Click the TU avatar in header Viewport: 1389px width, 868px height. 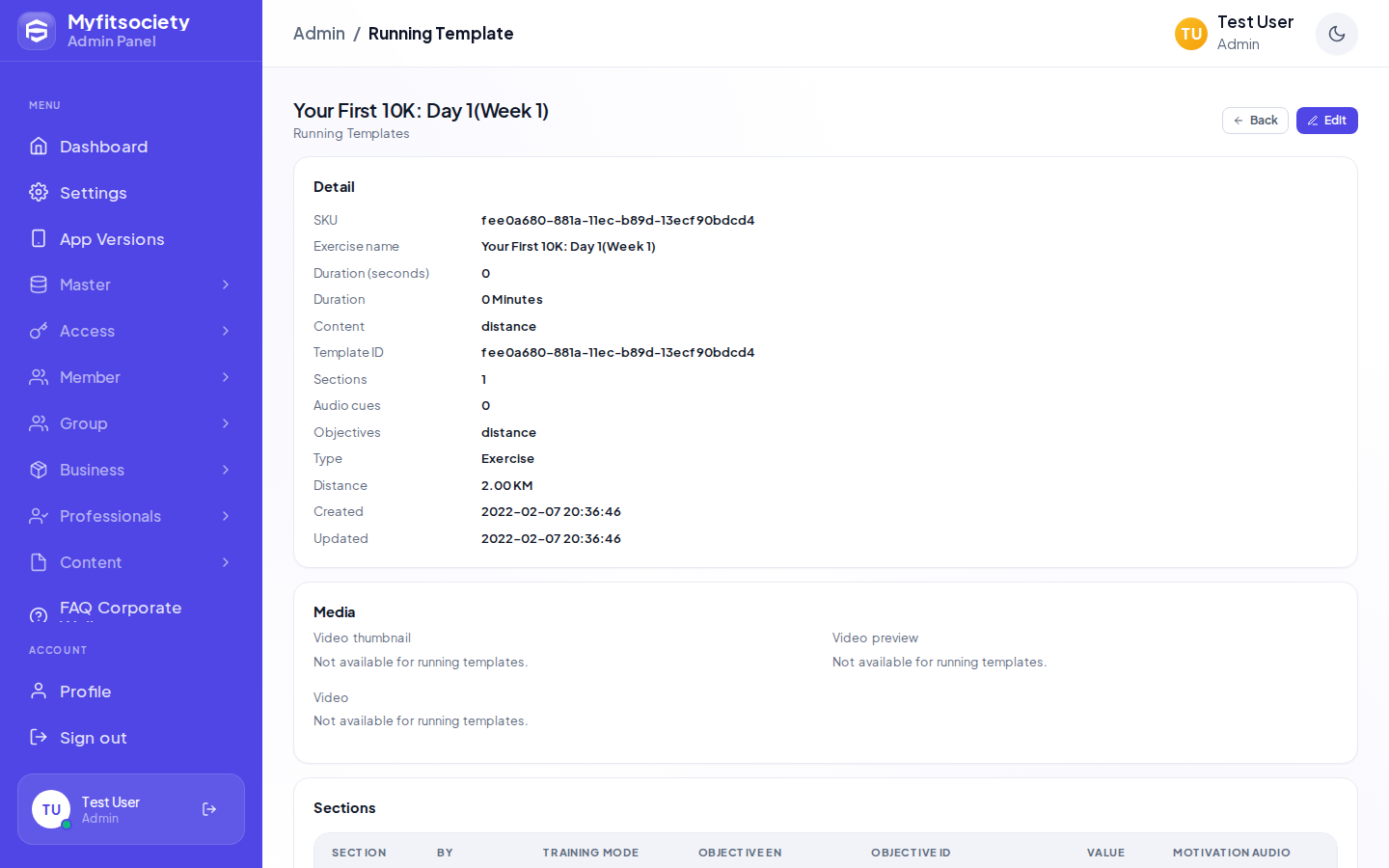1191,34
